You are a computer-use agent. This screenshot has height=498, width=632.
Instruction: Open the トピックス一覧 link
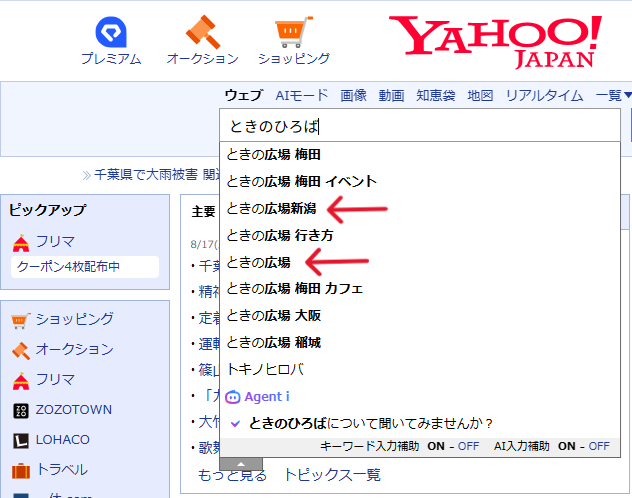click(x=332, y=475)
